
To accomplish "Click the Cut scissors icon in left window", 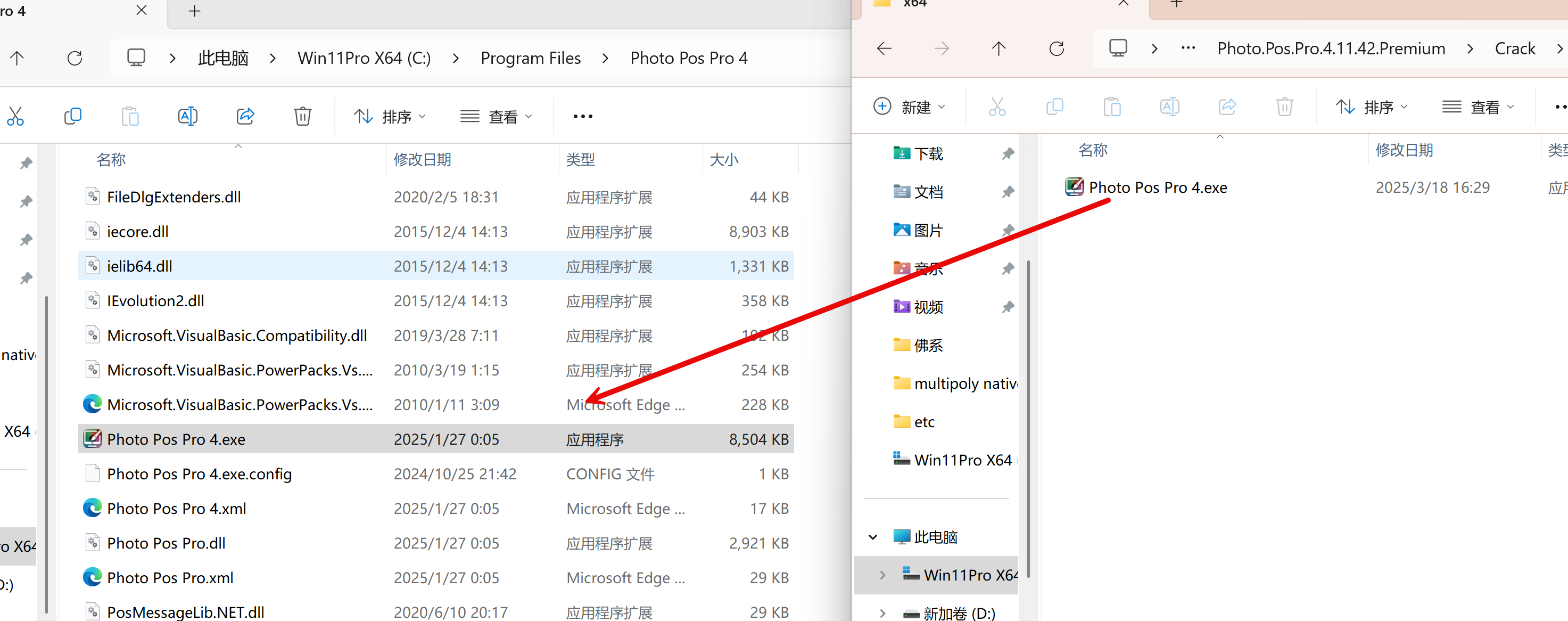I will pyautogui.click(x=15, y=116).
